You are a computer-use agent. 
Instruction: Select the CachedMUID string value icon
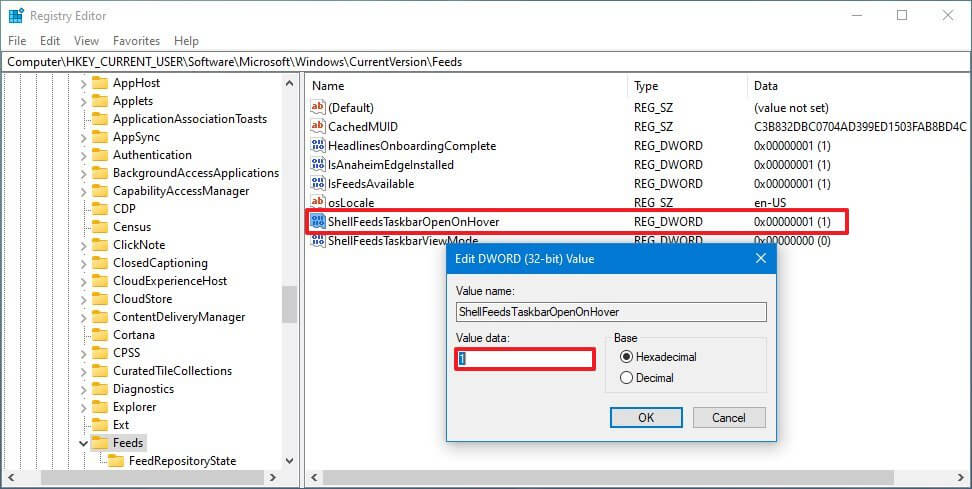click(317, 126)
